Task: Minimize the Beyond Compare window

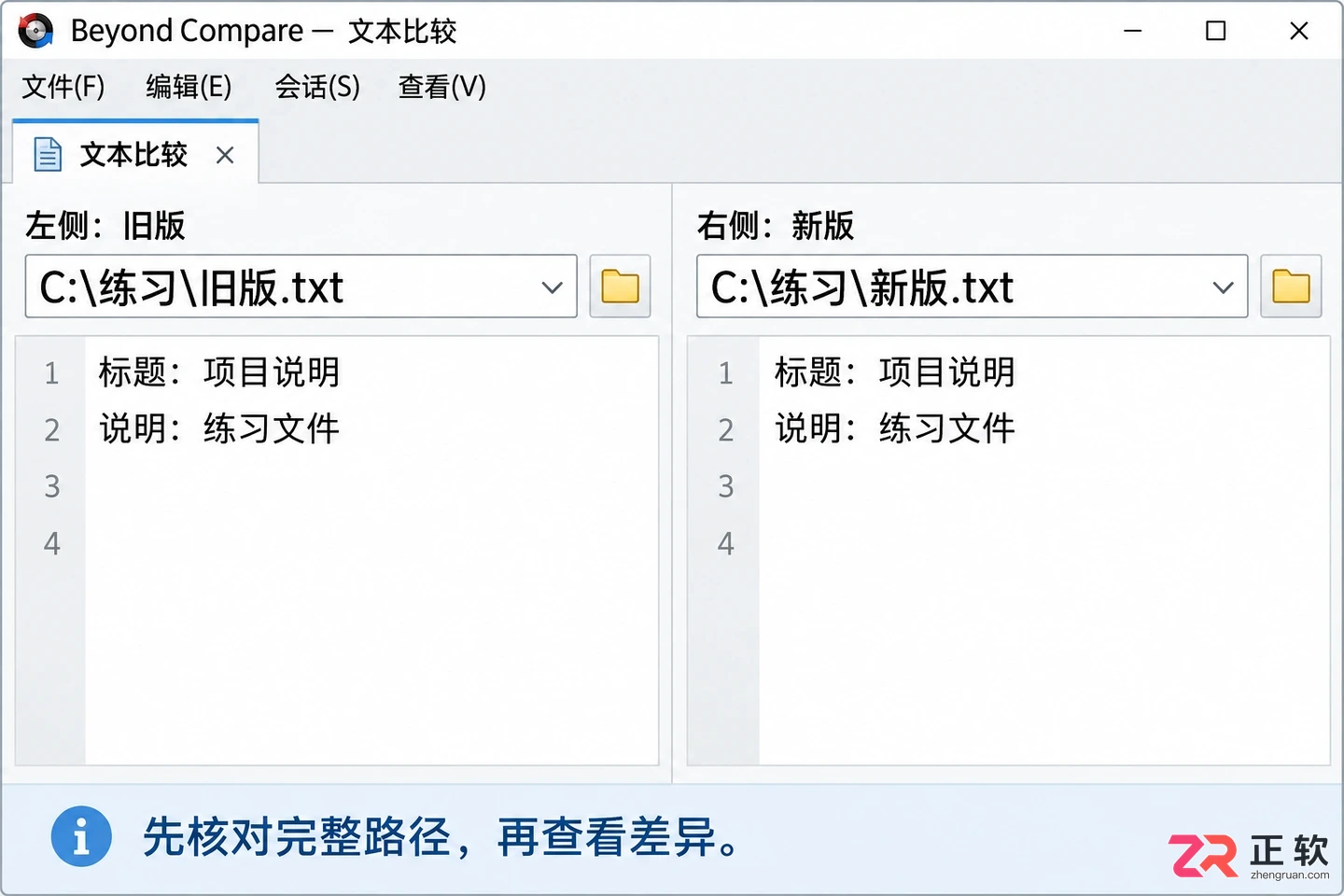Action: pos(1133,31)
